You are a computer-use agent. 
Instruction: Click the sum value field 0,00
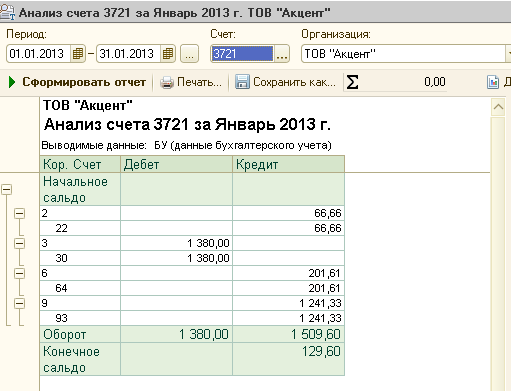tap(404, 82)
